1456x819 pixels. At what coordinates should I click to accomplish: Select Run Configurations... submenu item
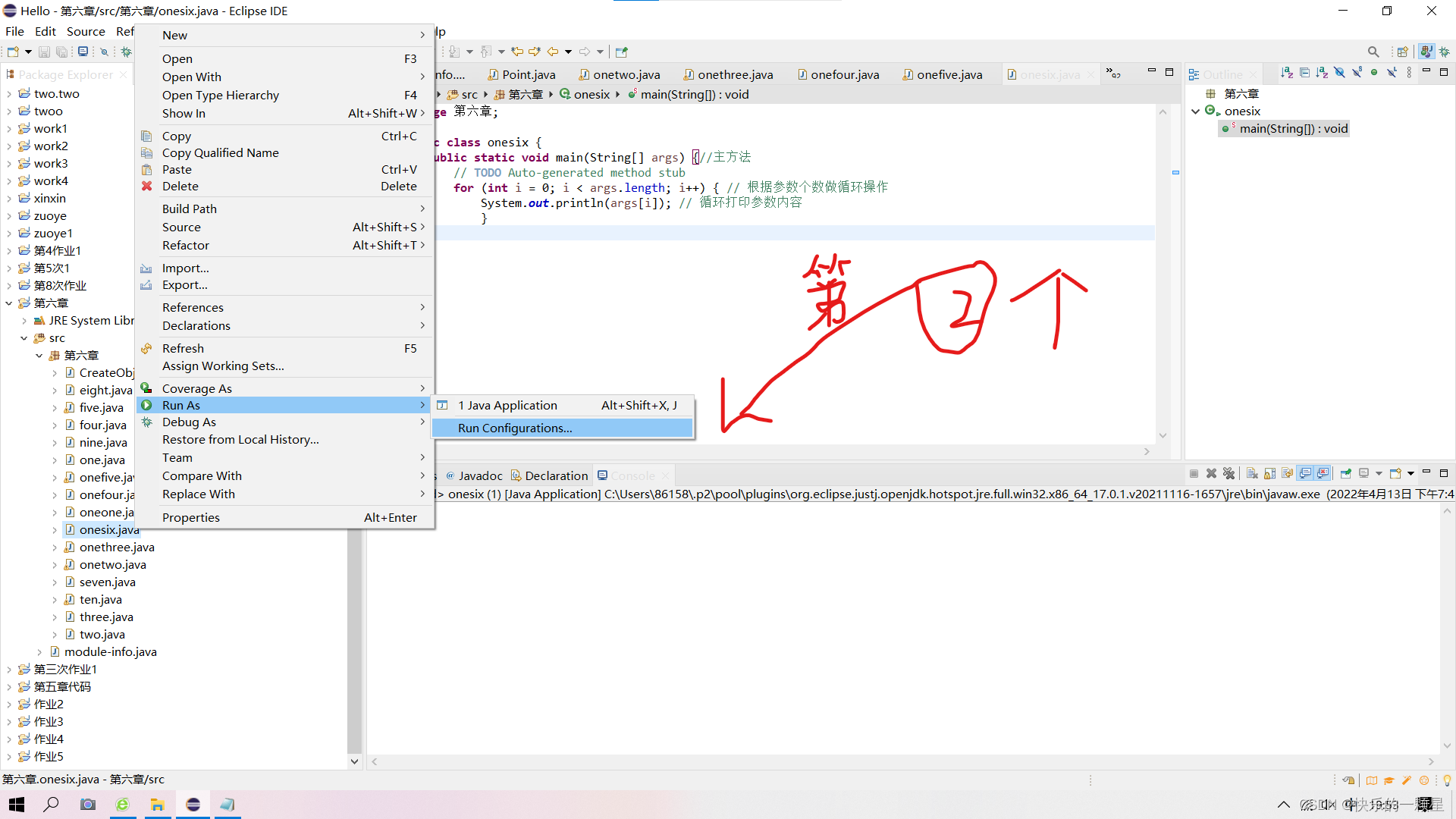click(562, 428)
